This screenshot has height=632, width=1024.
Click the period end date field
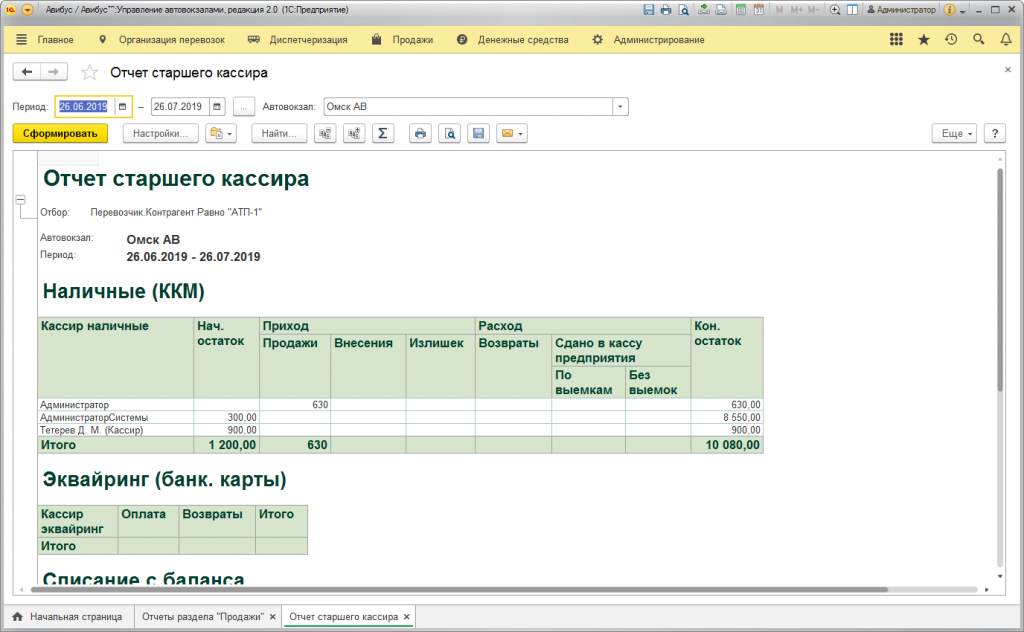[x=179, y=106]
